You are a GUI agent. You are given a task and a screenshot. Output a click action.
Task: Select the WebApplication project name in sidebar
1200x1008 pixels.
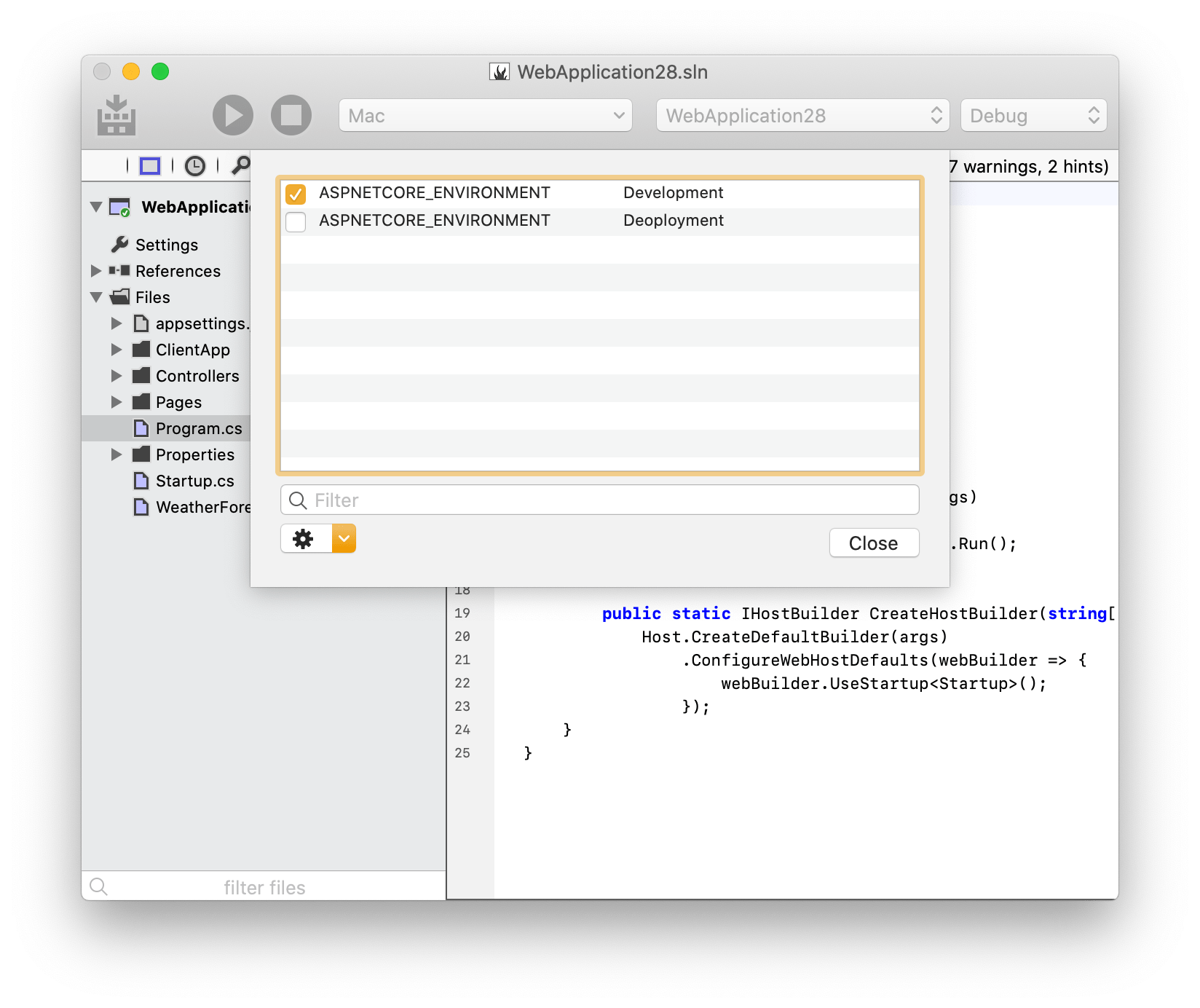pyautogui.click(x=196, y=207)
